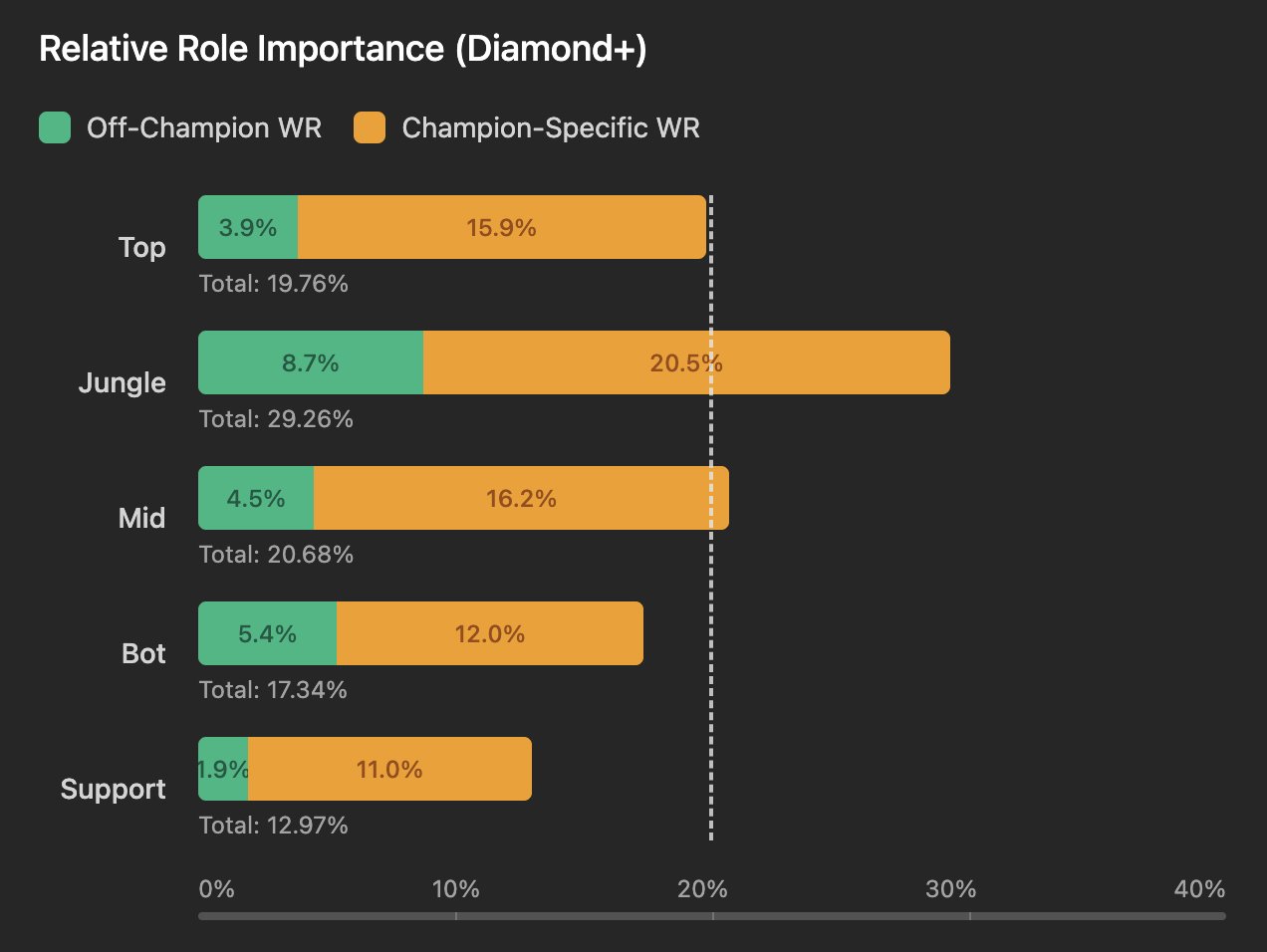Click the Relative Role Importance chart title
The width and height of the screenshot is (1267, 952).
[343, 48]
